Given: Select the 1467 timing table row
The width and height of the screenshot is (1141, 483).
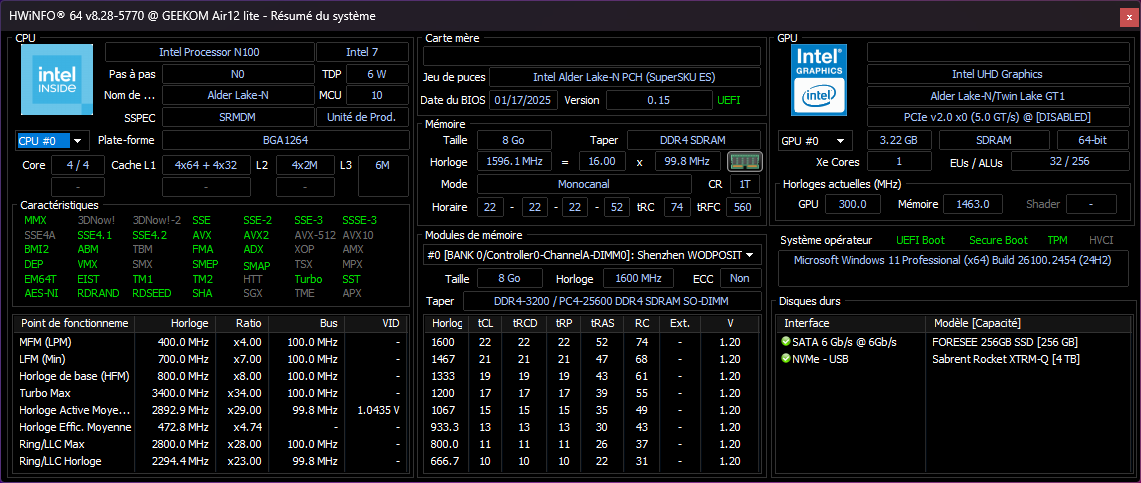Looking at the screenshot, I should [x=591, y=359].
